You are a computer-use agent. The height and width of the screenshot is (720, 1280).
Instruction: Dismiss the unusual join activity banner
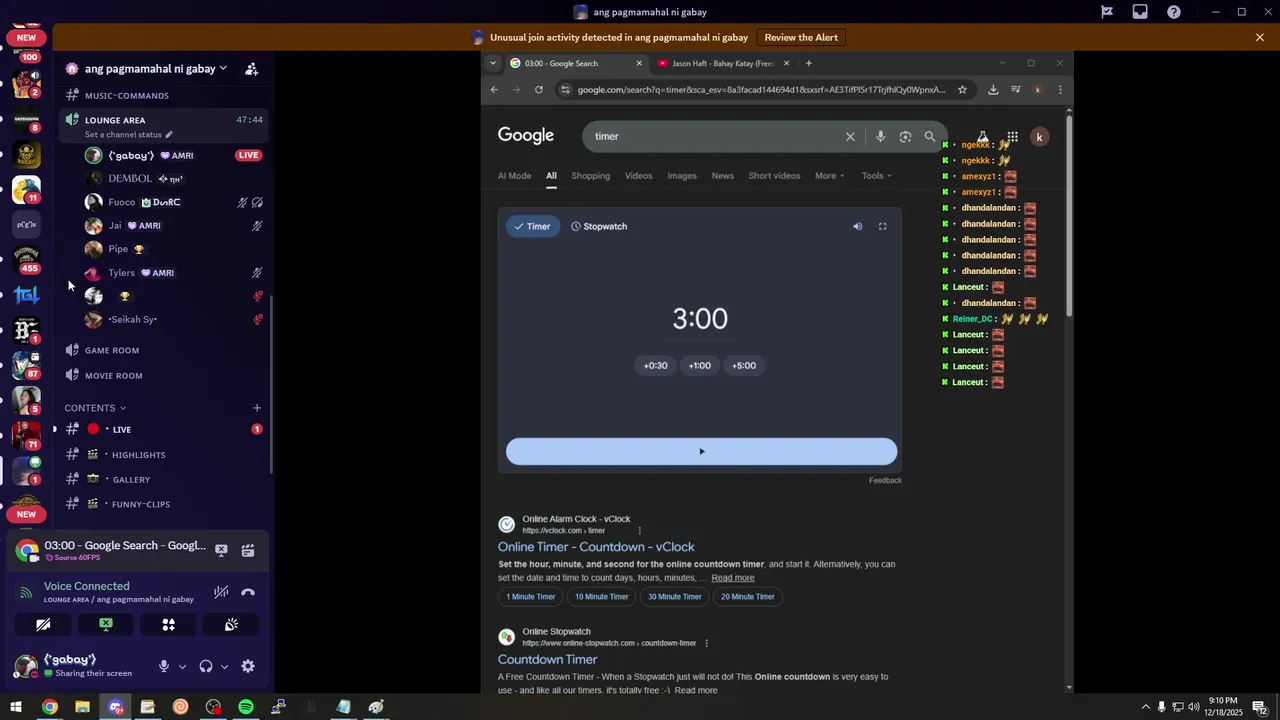pyautogui.click(x=1260, y=38)
